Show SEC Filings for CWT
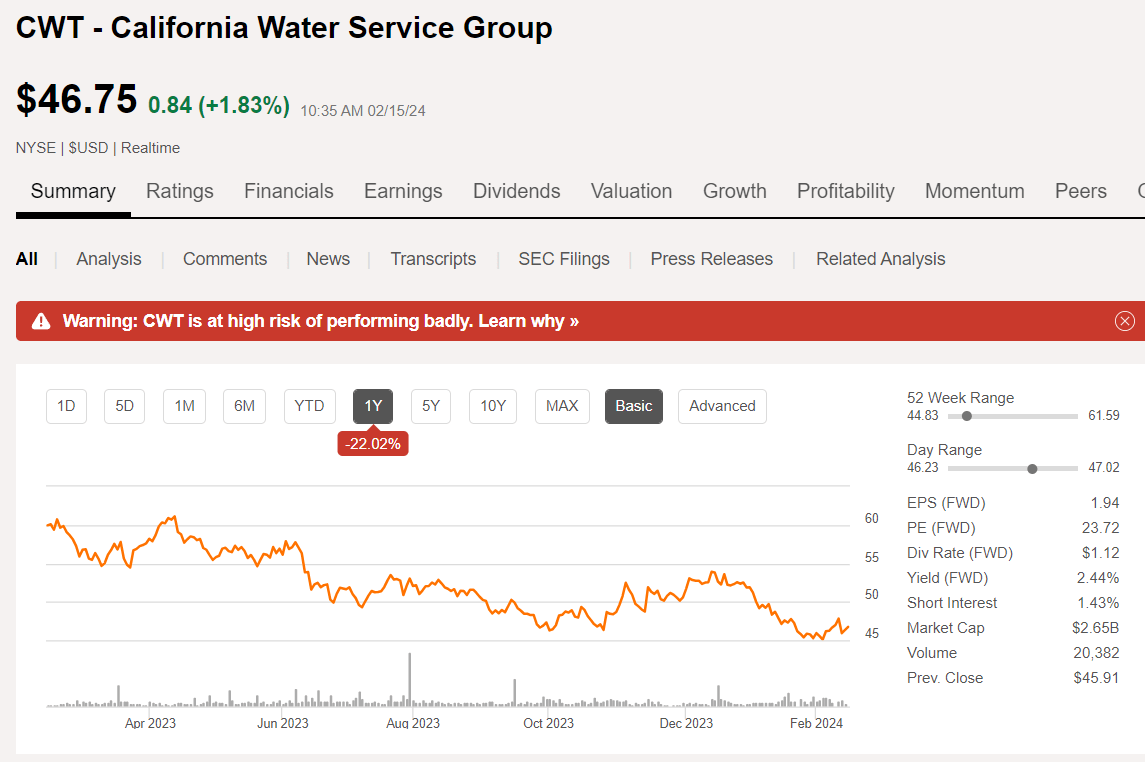The width and height of the screenshot is (1145, 762). click(x=564, y=258)
